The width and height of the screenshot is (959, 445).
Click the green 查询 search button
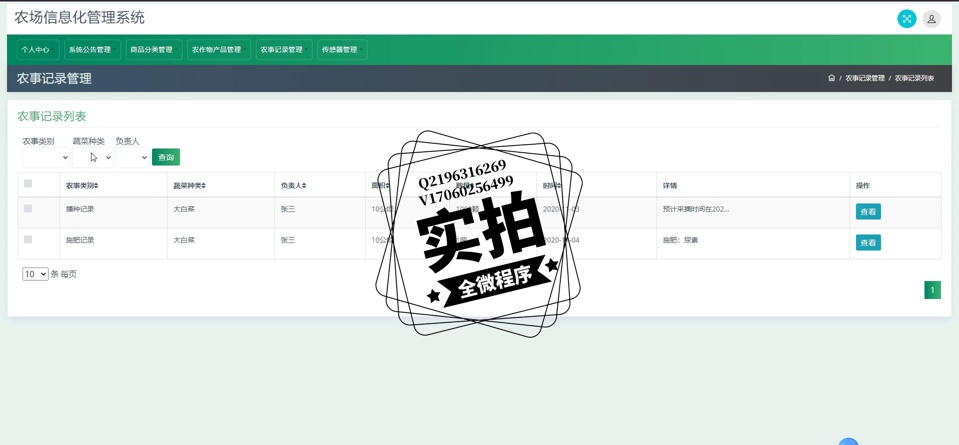[x=166, y=157]
